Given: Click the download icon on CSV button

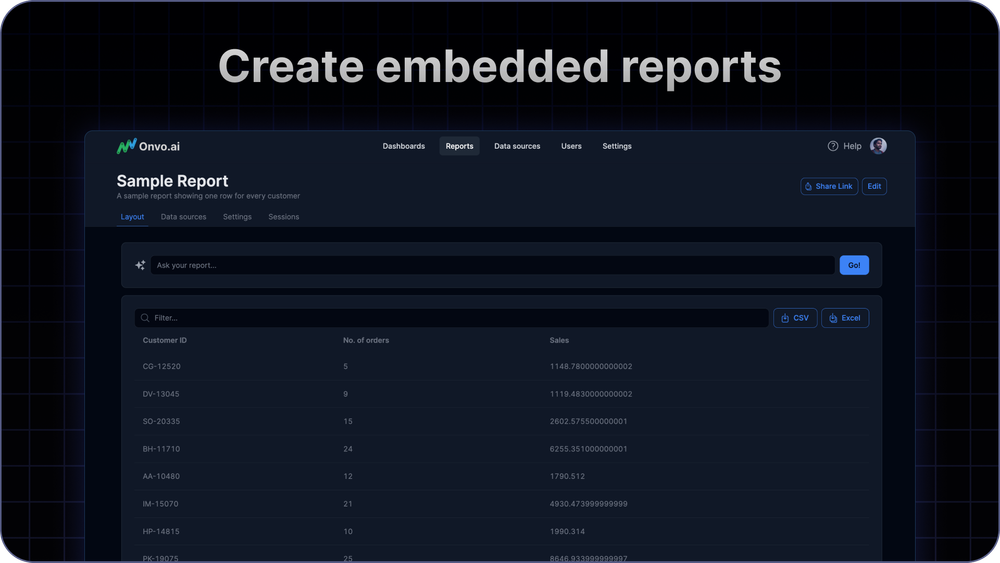Looking at the screenshot, I should tap(785, 318).
